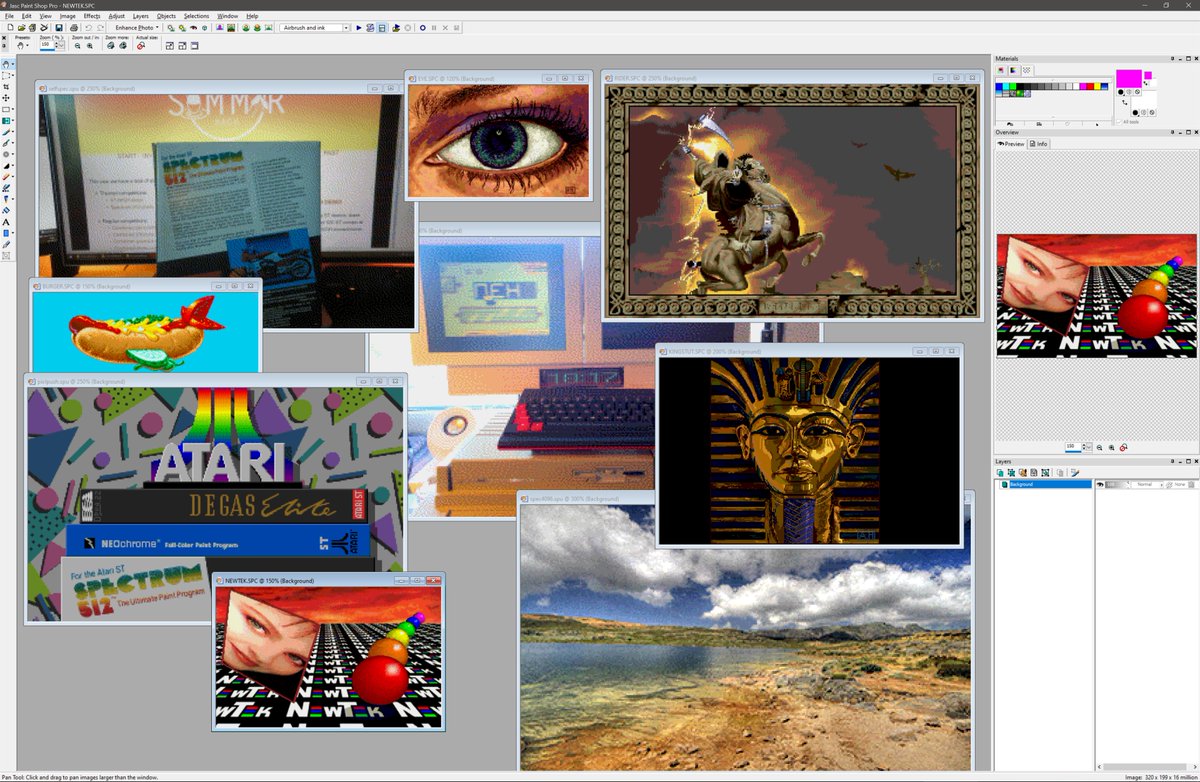The width and height of the screenshot is (1200, 782).
Task: Click the Print icon in toolbar
Action: pos(74,27)
